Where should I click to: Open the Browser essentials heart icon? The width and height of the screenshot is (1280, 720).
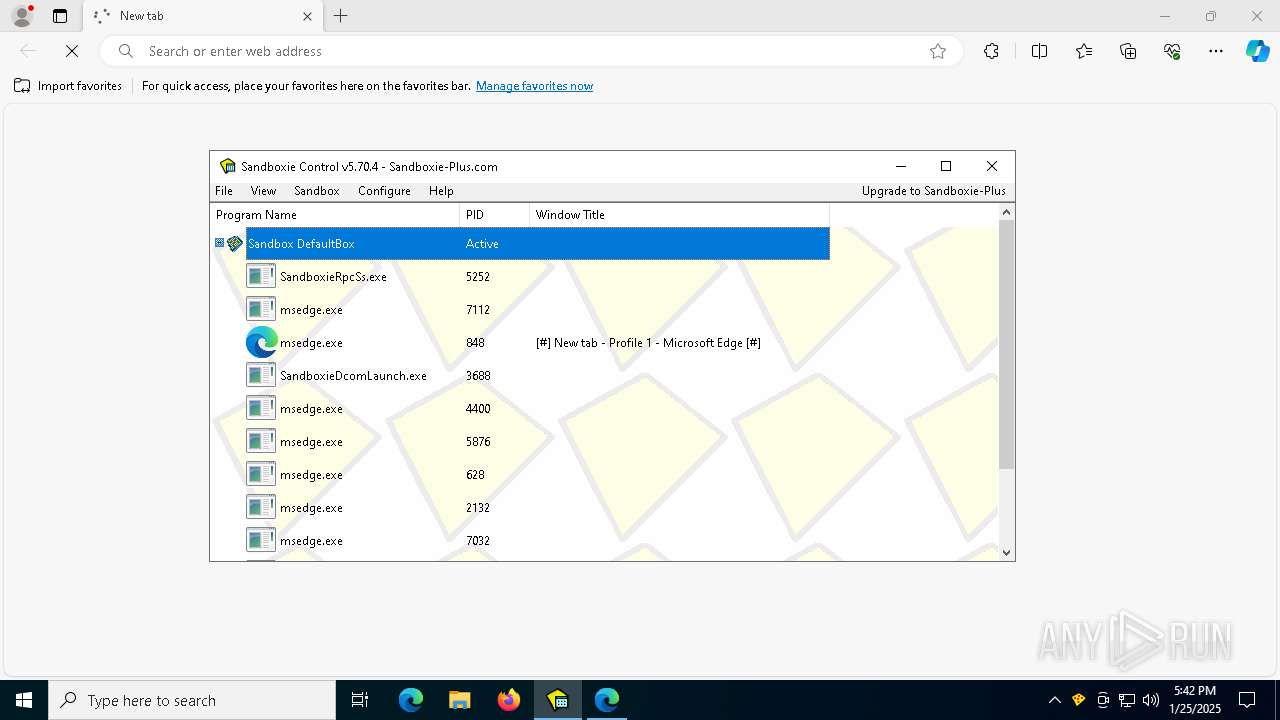tap(1172, 51)
